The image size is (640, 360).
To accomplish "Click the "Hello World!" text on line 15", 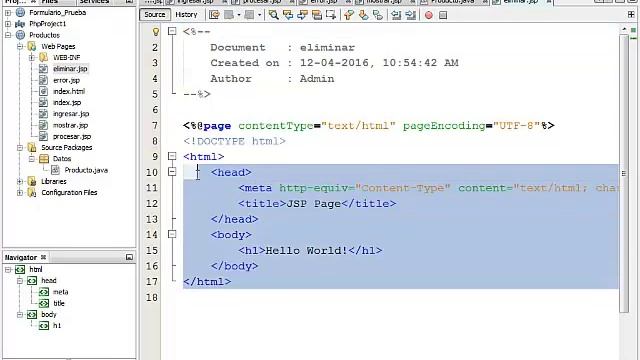I will (x=306, y=250).
